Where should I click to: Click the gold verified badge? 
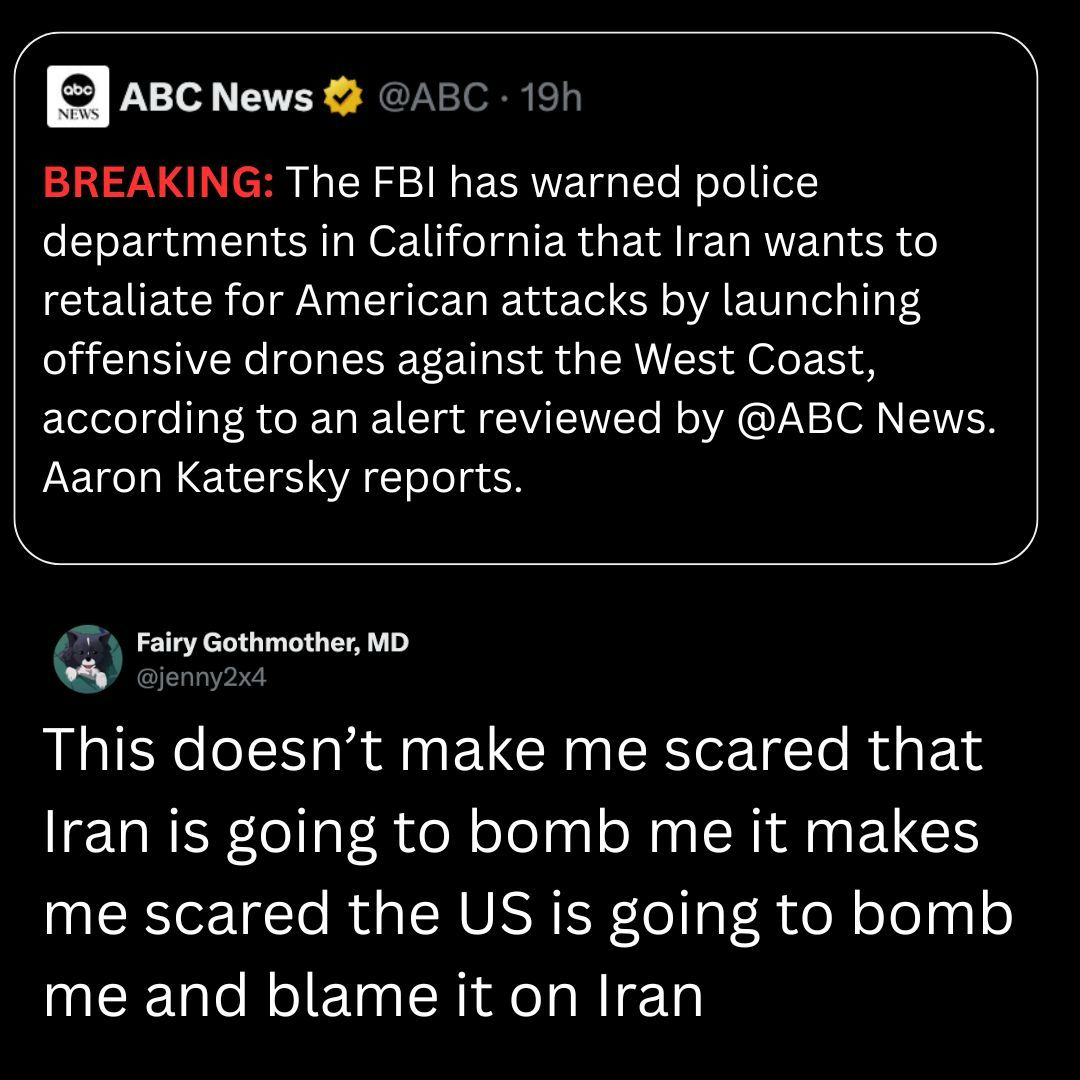343,98
